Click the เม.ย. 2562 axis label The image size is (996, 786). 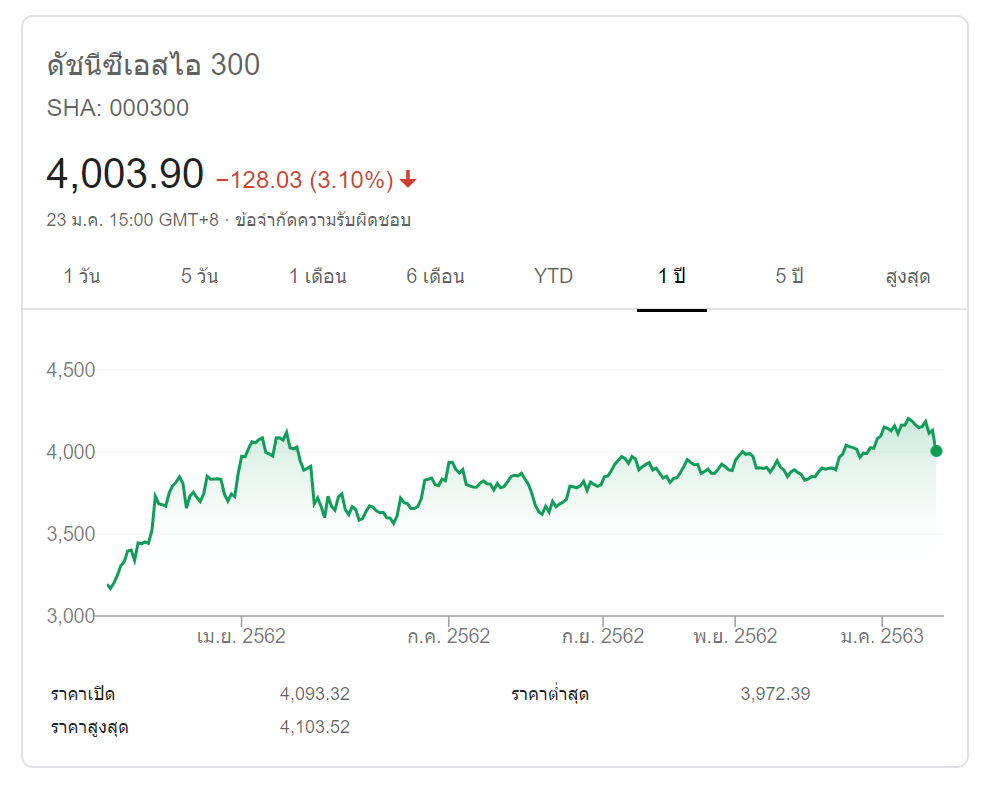point(241,637)
